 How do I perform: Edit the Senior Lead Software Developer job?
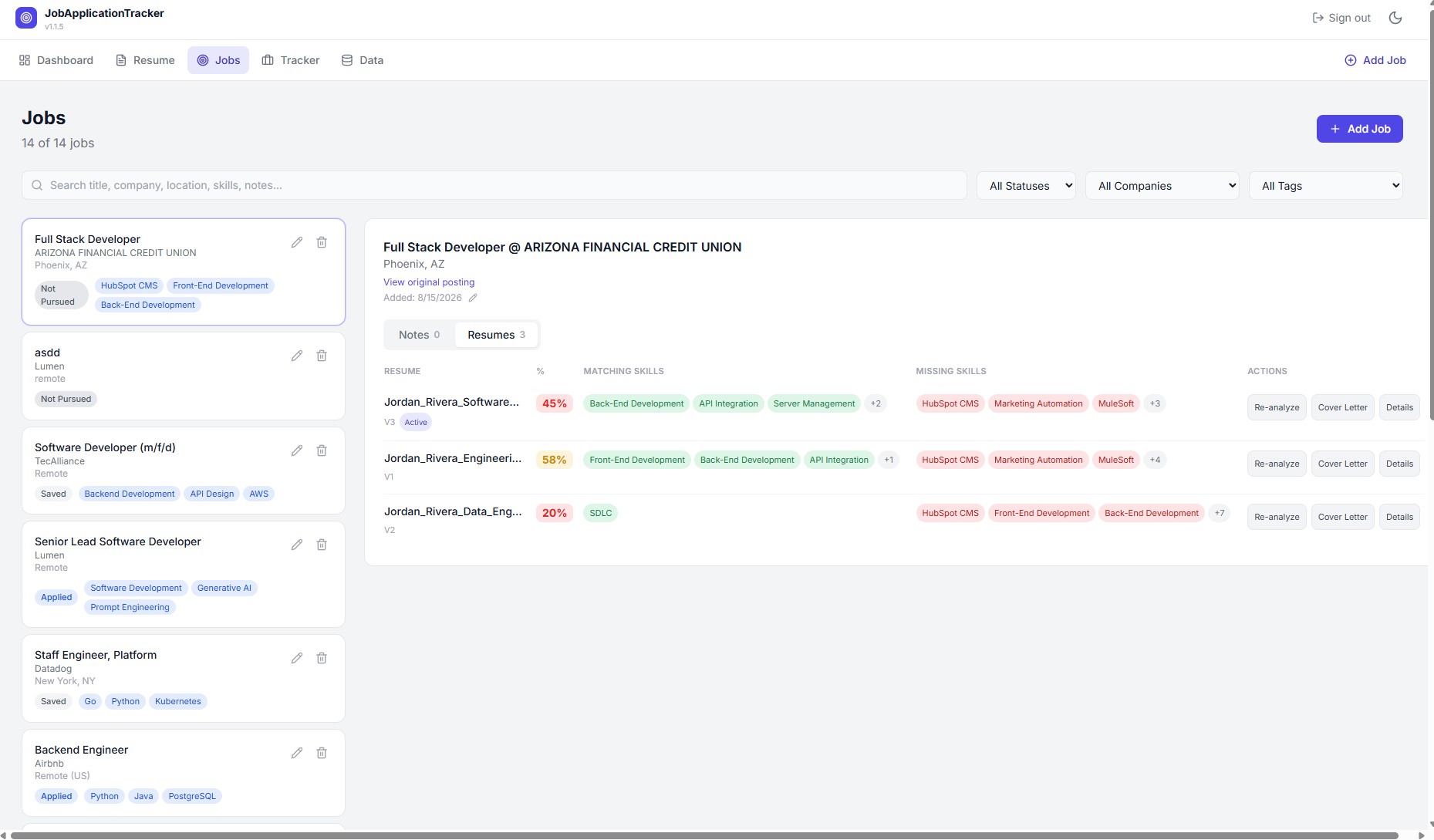tap(297, 545)
